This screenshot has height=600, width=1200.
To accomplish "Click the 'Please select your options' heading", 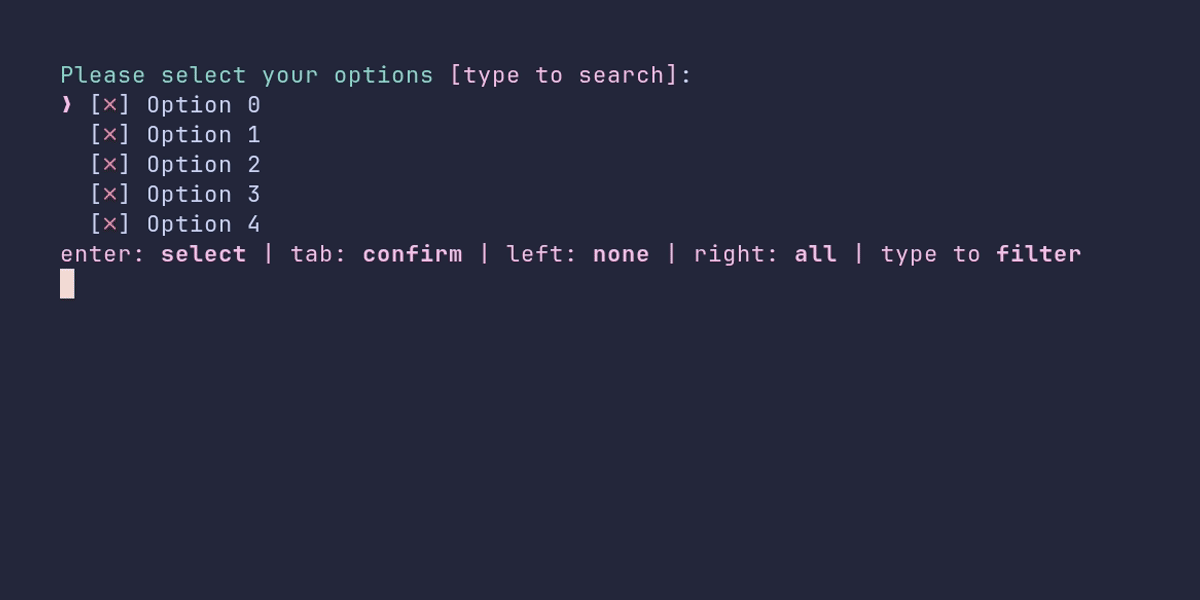I will (247, 76).
